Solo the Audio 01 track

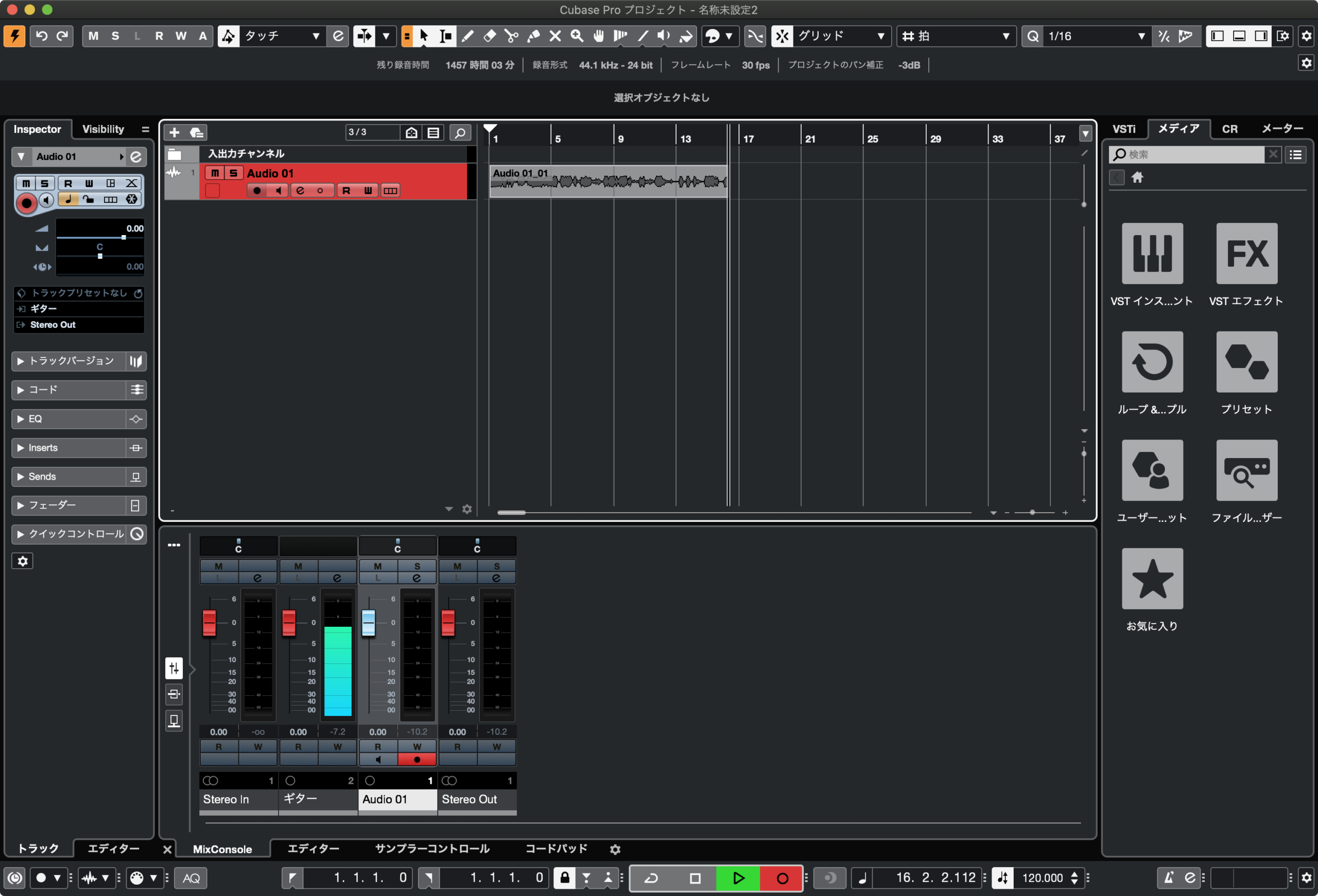[233, 173]
